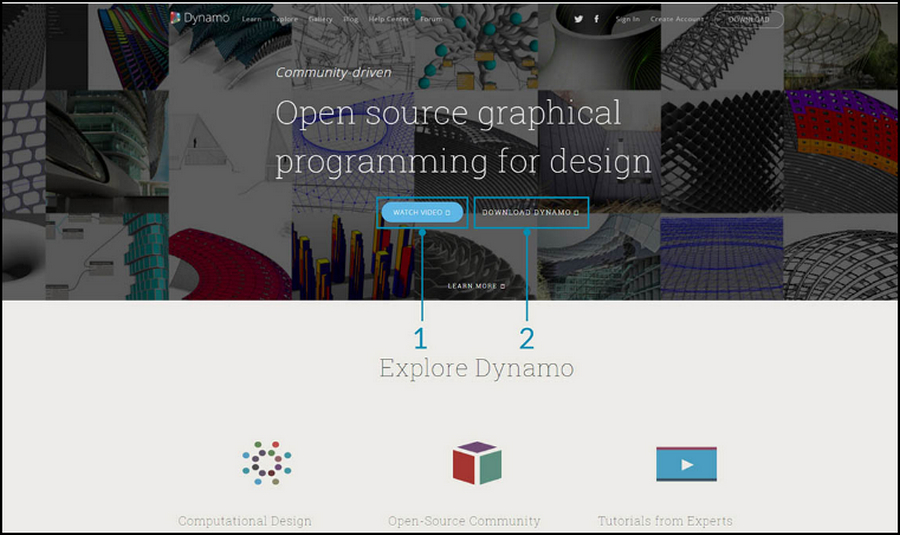
Task: Open the Twitter bird icon
Action: pos(579,19)
